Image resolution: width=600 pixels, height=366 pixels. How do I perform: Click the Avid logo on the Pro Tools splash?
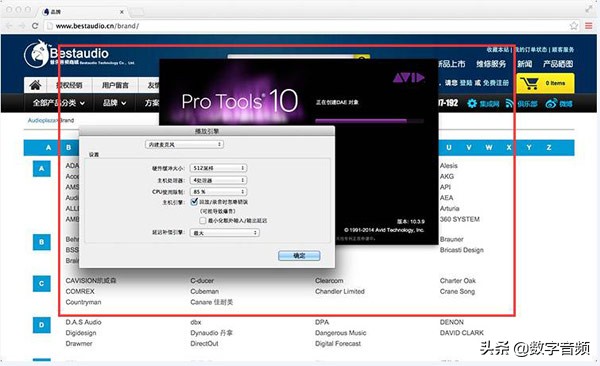point(408,78)
